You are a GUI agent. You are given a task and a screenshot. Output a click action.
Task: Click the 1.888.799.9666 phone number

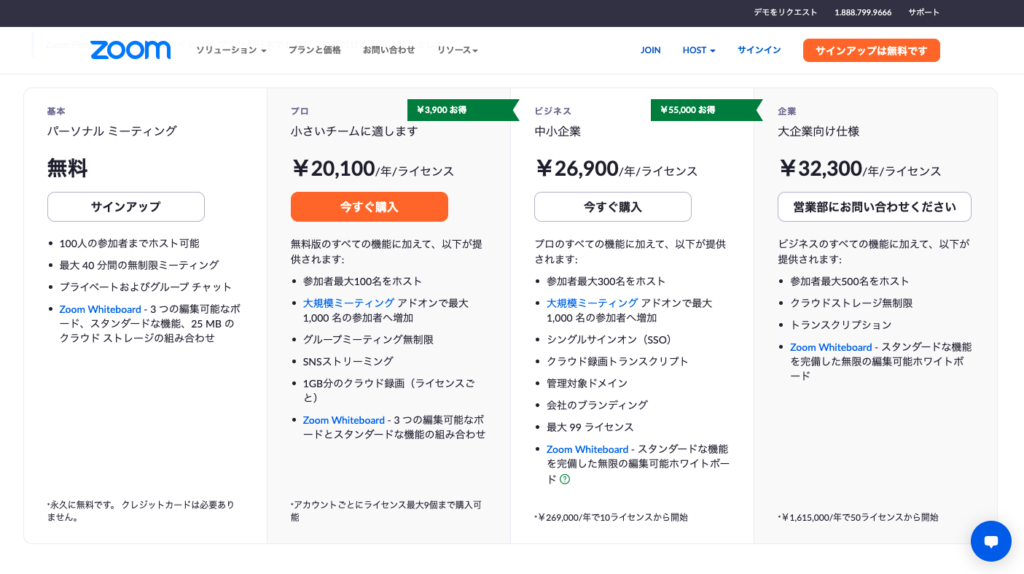click(862, 12)
